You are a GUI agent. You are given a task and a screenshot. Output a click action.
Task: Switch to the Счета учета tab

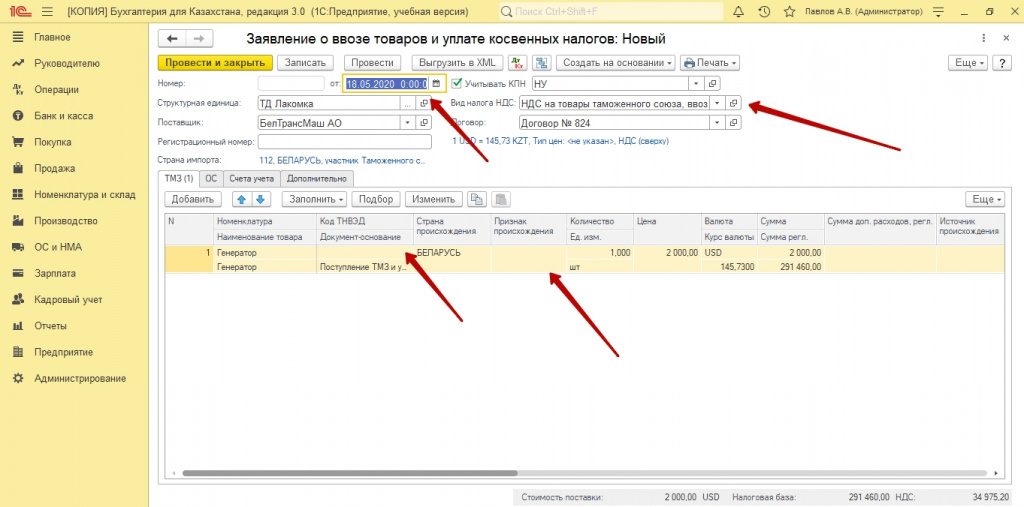coord(251,178)
